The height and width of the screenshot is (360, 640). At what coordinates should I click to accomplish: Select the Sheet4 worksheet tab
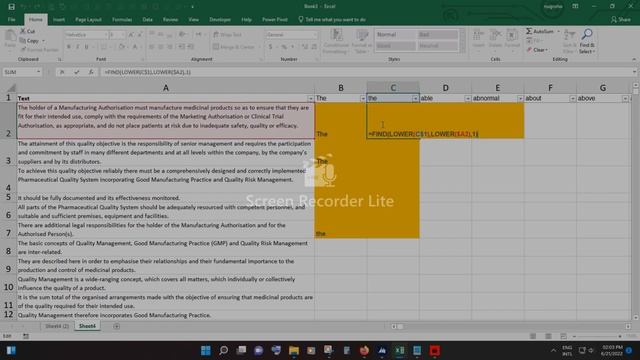[x=87, y=326]
